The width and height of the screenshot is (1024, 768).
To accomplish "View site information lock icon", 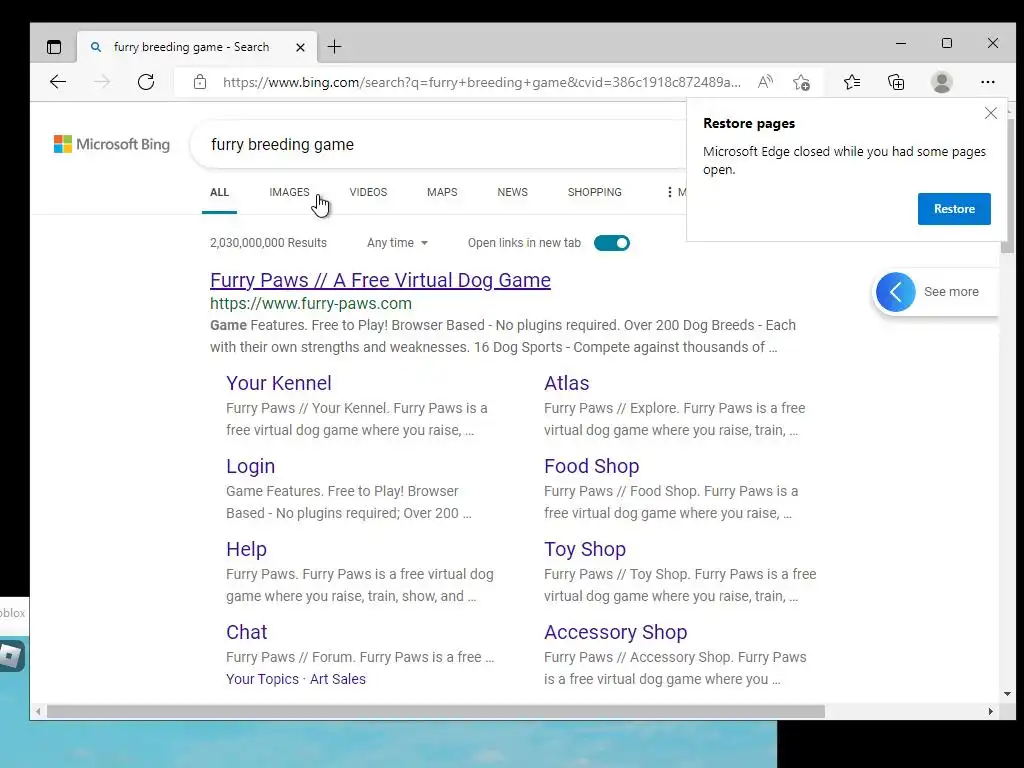I will coord(200,82).
